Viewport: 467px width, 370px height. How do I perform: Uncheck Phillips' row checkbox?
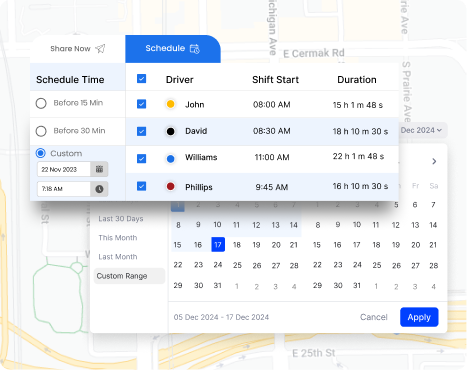(142, 186)
